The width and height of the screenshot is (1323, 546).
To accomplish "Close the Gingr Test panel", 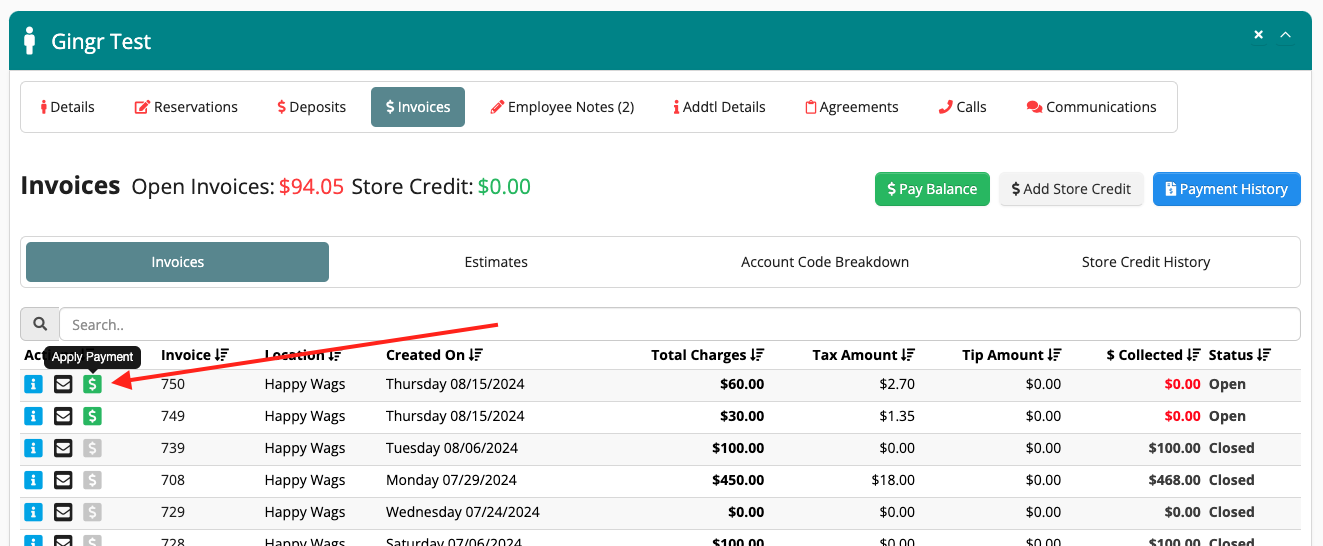I will click(x=1259, y=35).
